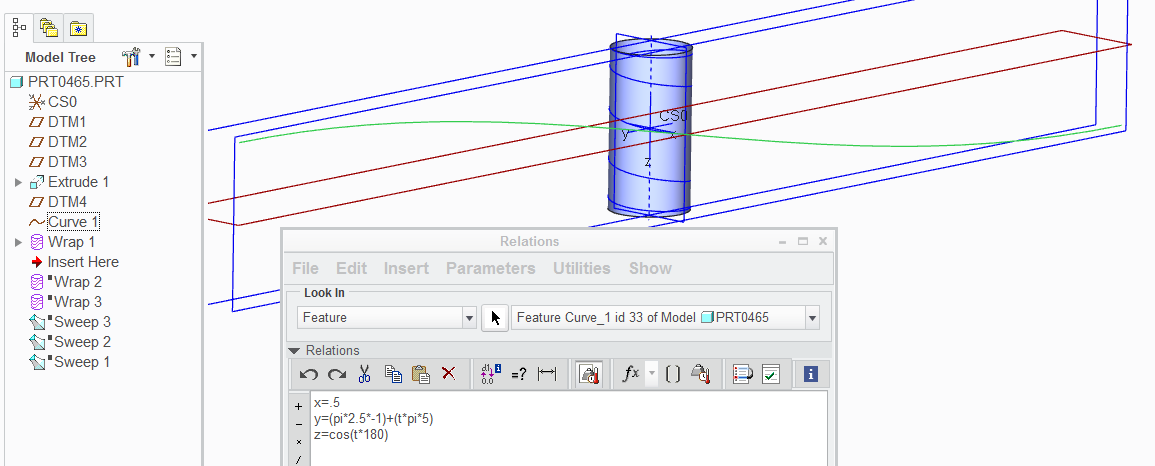
Task: Verify relations with checkmark icon
Action: 770,374
